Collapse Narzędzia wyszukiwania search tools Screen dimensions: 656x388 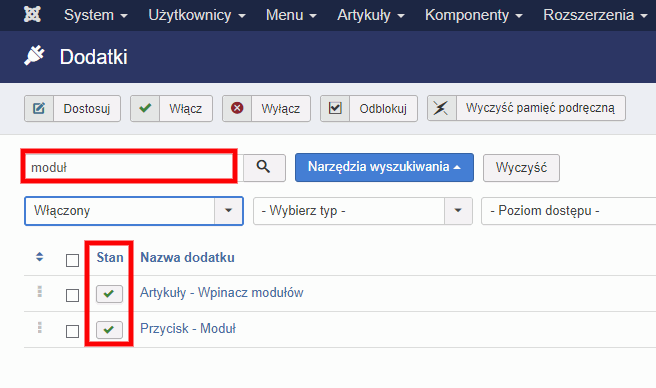pyautogui.click(x=384, y=167)
